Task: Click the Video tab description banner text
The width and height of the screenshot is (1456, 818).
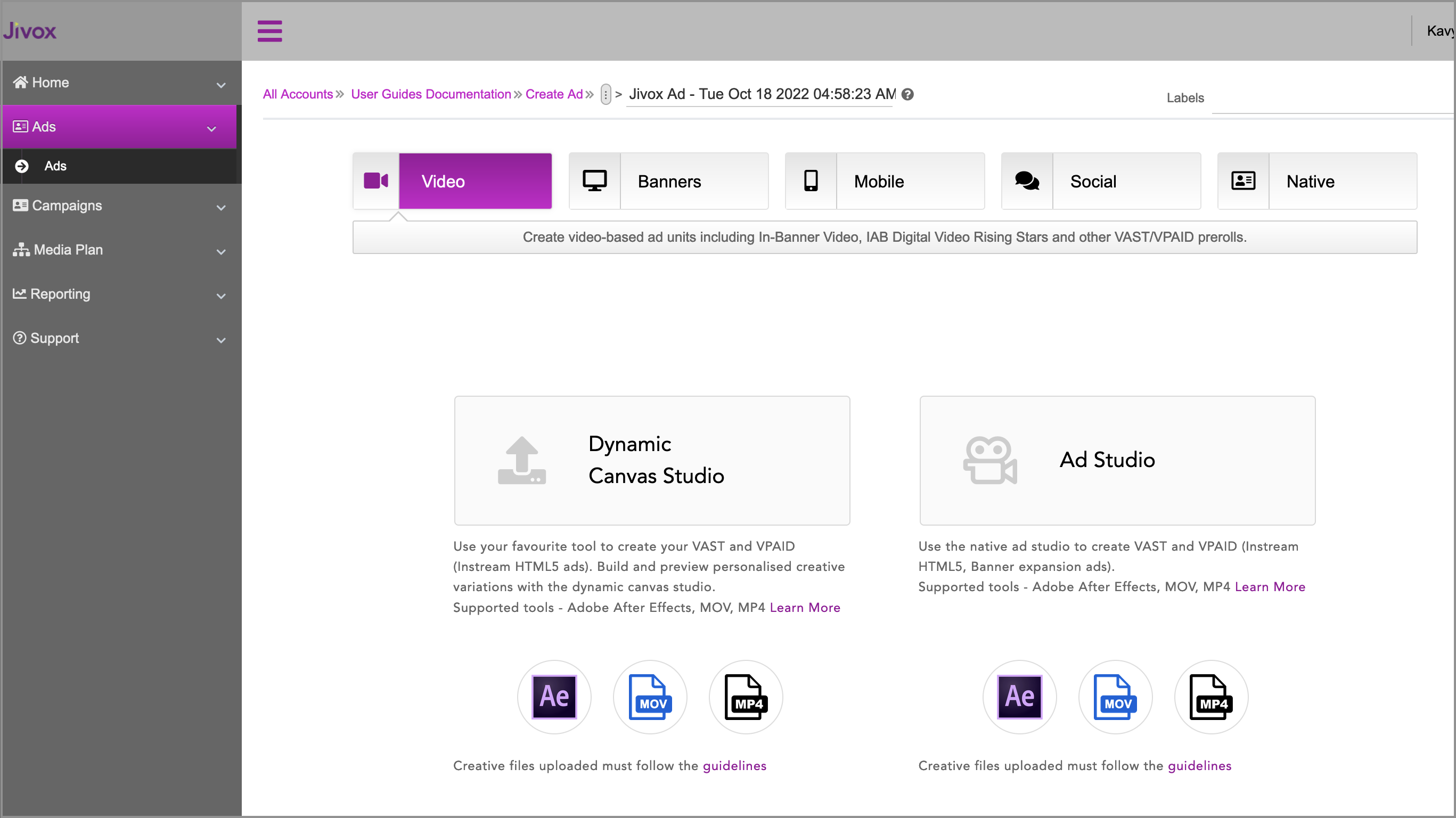Action: tap(884, 237)
